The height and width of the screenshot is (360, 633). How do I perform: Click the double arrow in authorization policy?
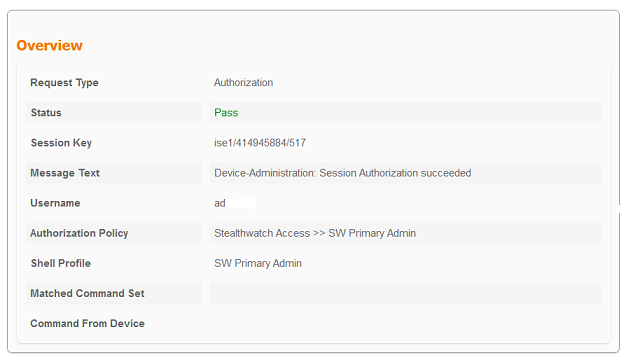coord(319,234)
